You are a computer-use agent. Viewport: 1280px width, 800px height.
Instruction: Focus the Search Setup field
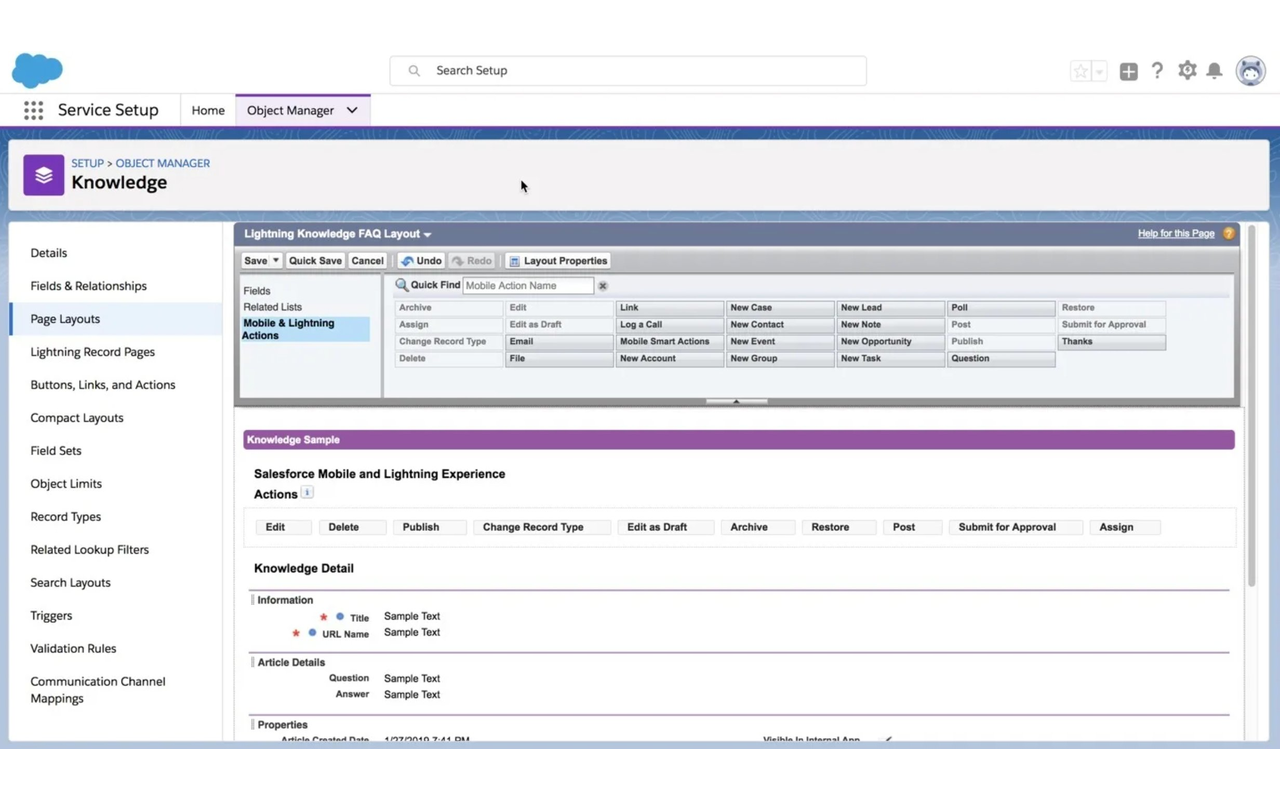point(628,71)
